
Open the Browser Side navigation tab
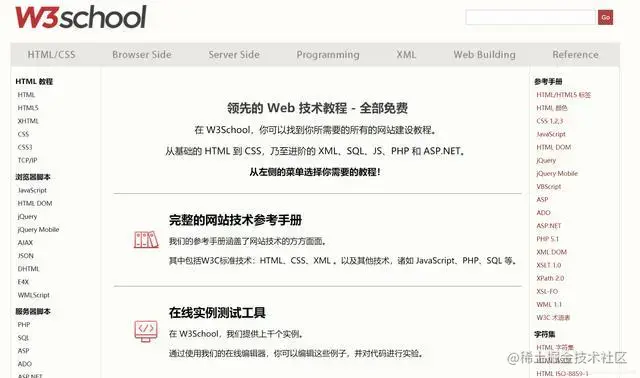(x=142, y=55)
